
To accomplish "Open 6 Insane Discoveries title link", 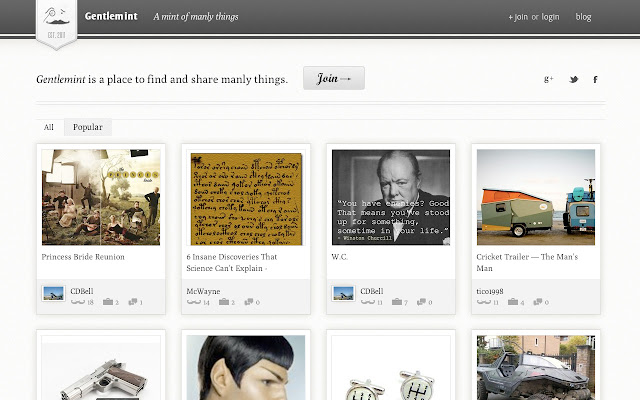I will tap(232, 262).
